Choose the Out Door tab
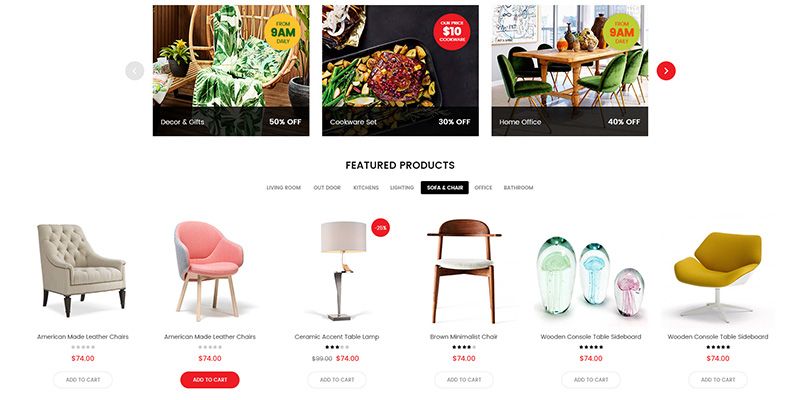This screenshot has width=800, height=400. [327, 188]
